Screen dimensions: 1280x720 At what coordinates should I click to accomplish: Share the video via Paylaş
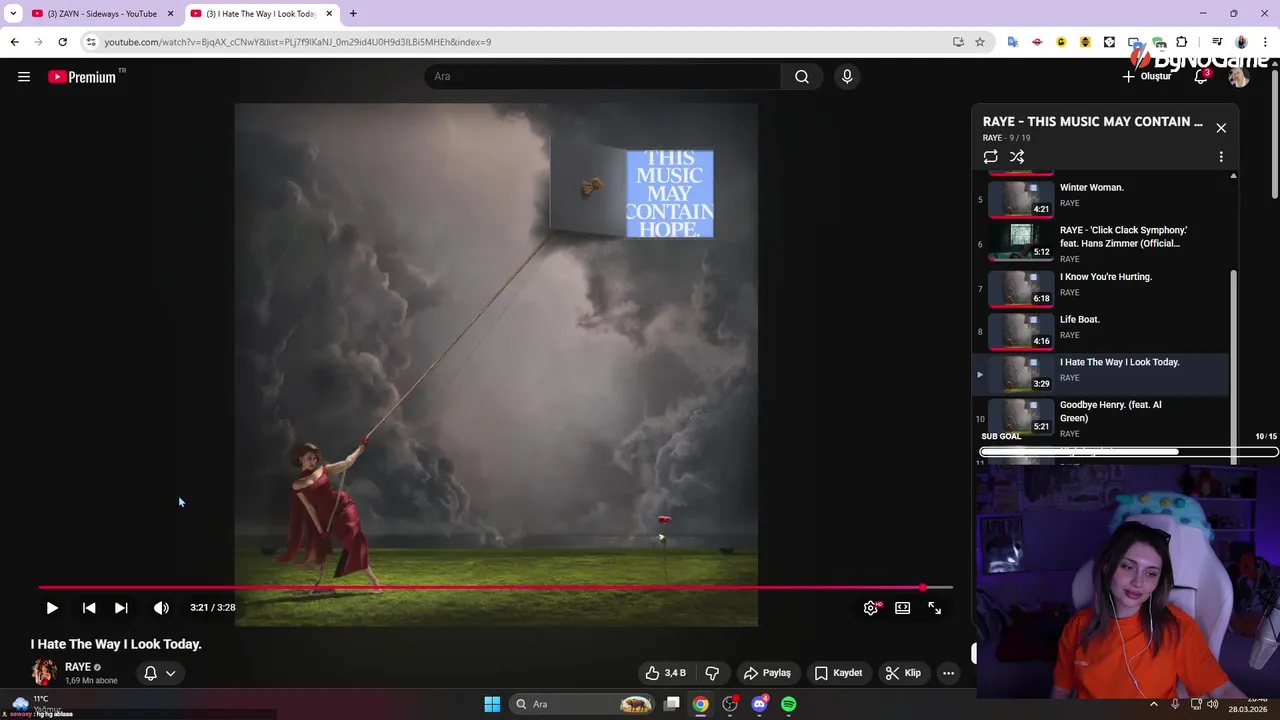767,673
